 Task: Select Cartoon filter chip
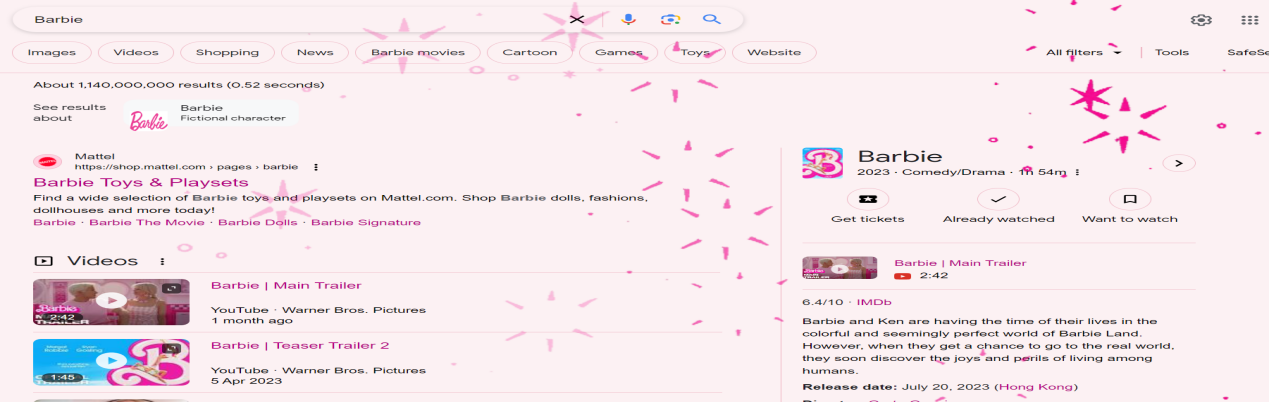pos(529,52)
